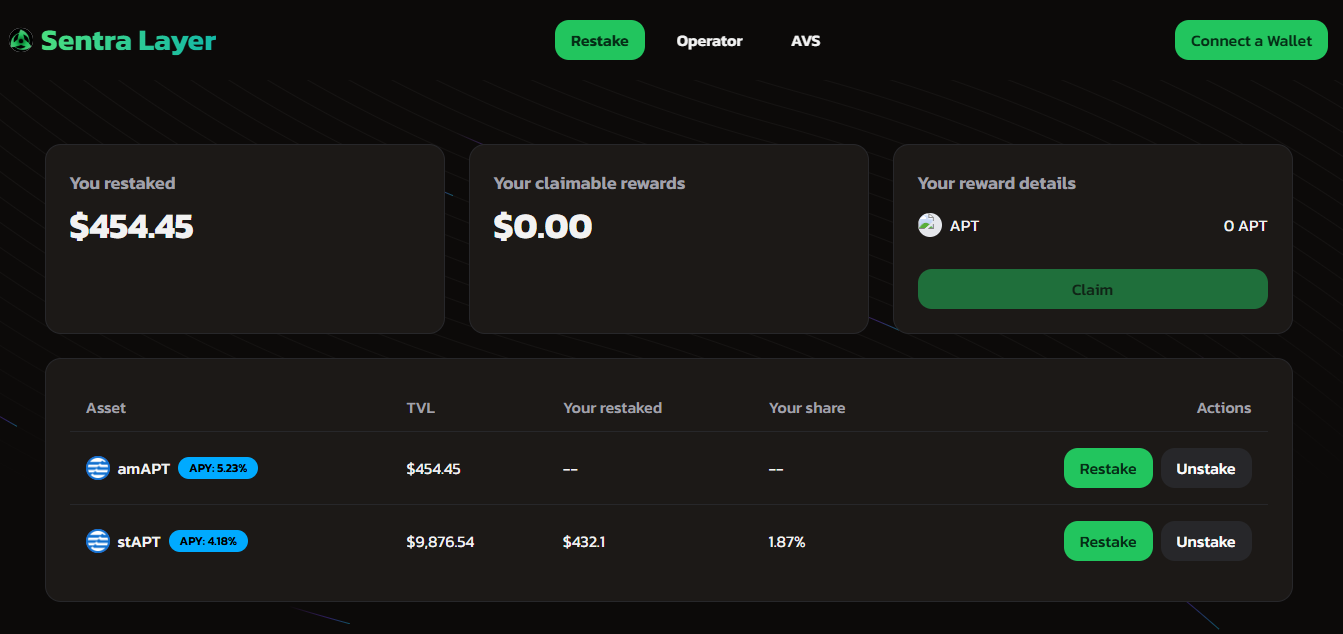Restake the amAPT asset

(1107, 468)
